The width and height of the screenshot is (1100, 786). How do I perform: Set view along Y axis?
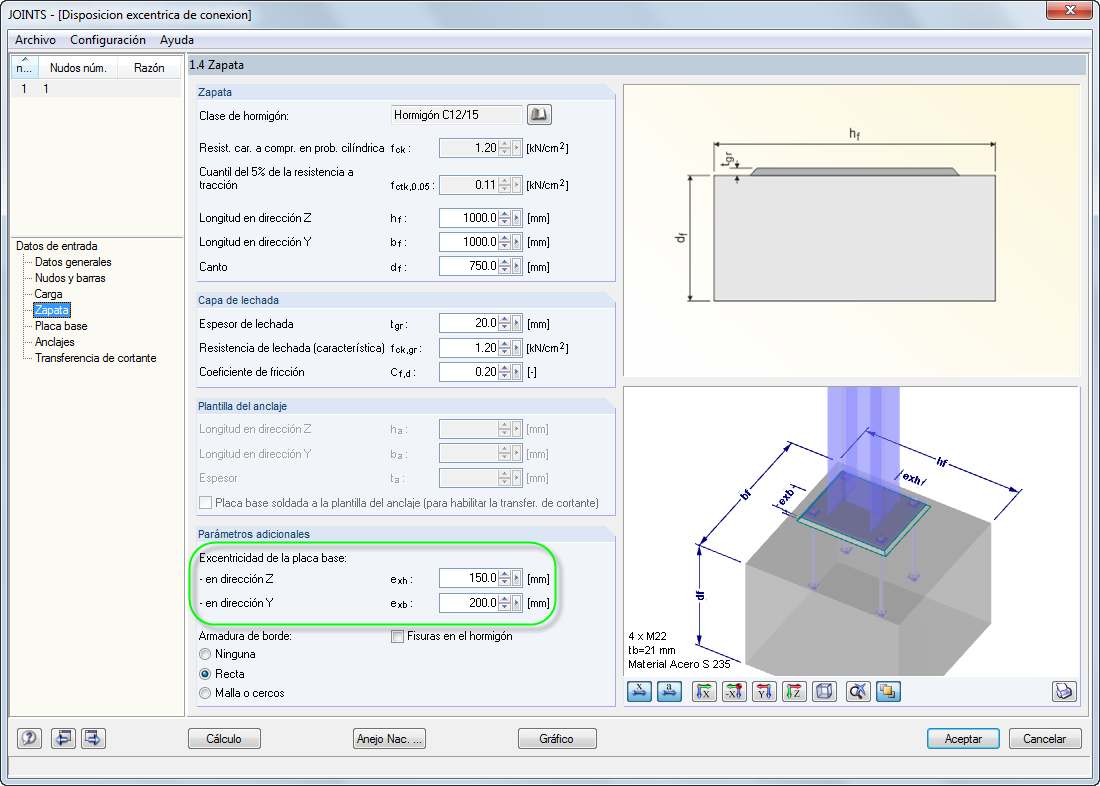(765, 691)
